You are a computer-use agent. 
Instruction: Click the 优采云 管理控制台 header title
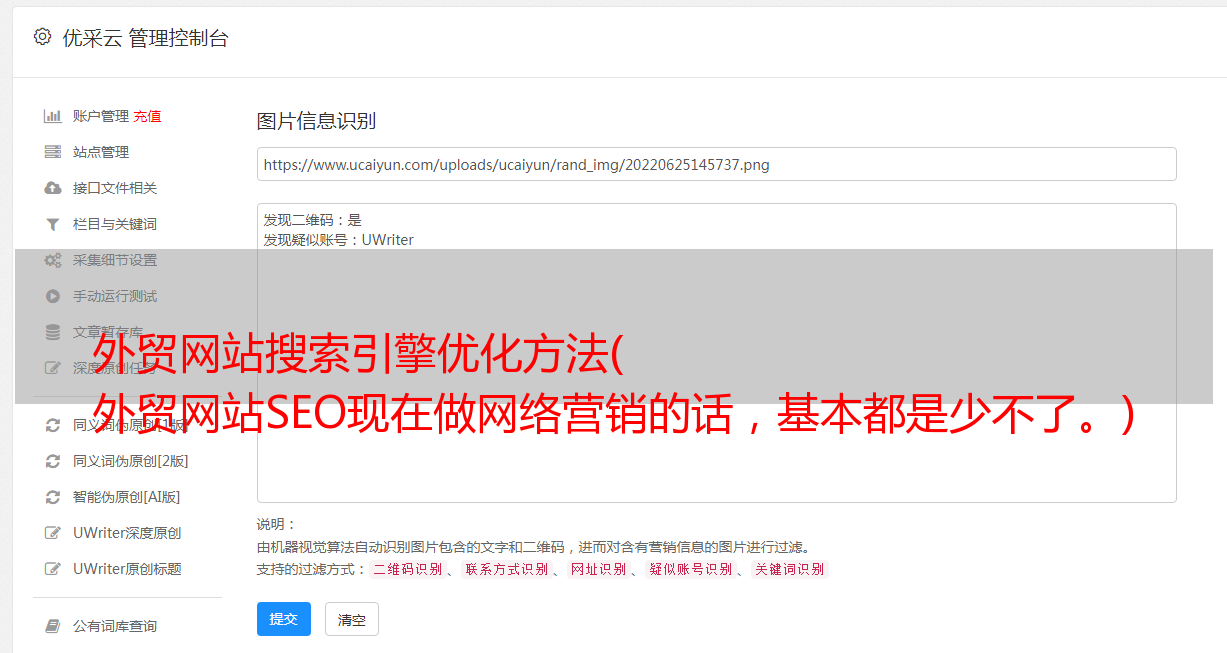[145, 38]
